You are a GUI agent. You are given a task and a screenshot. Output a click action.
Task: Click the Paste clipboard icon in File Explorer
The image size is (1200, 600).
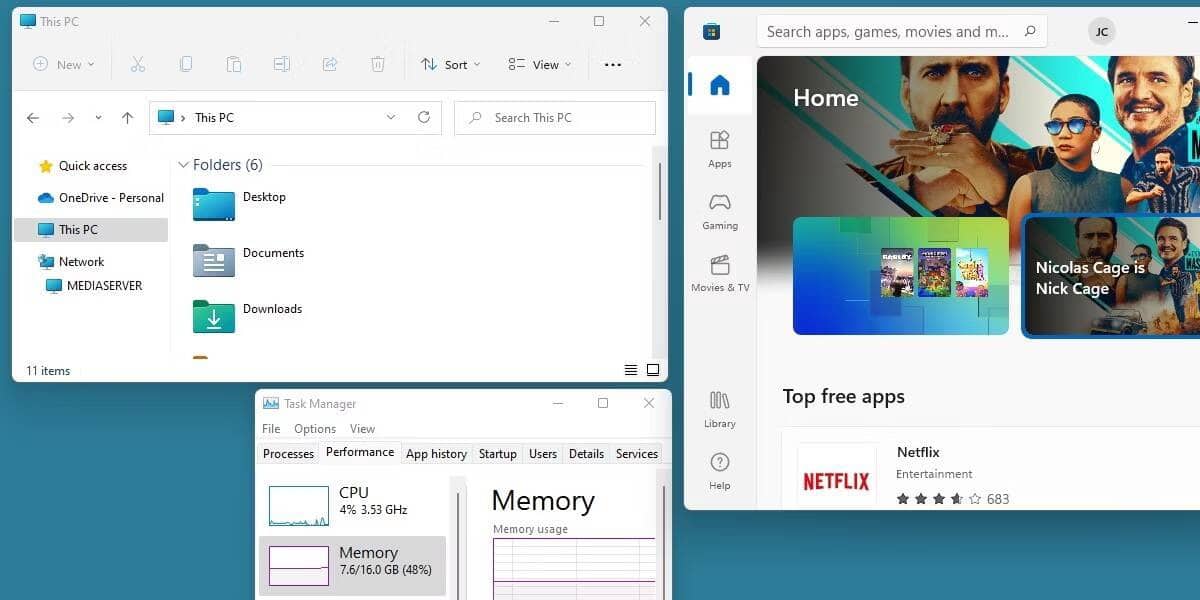tap(234, 64)
